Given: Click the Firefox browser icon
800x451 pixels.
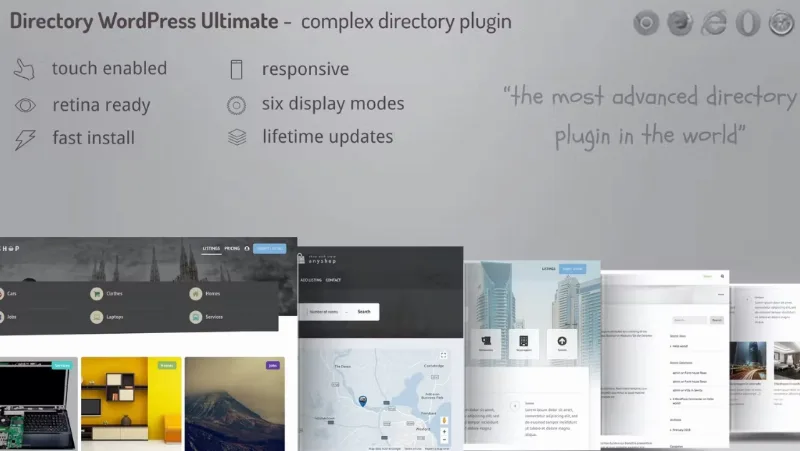Looking at the screenshot, I should coord(680,23).
